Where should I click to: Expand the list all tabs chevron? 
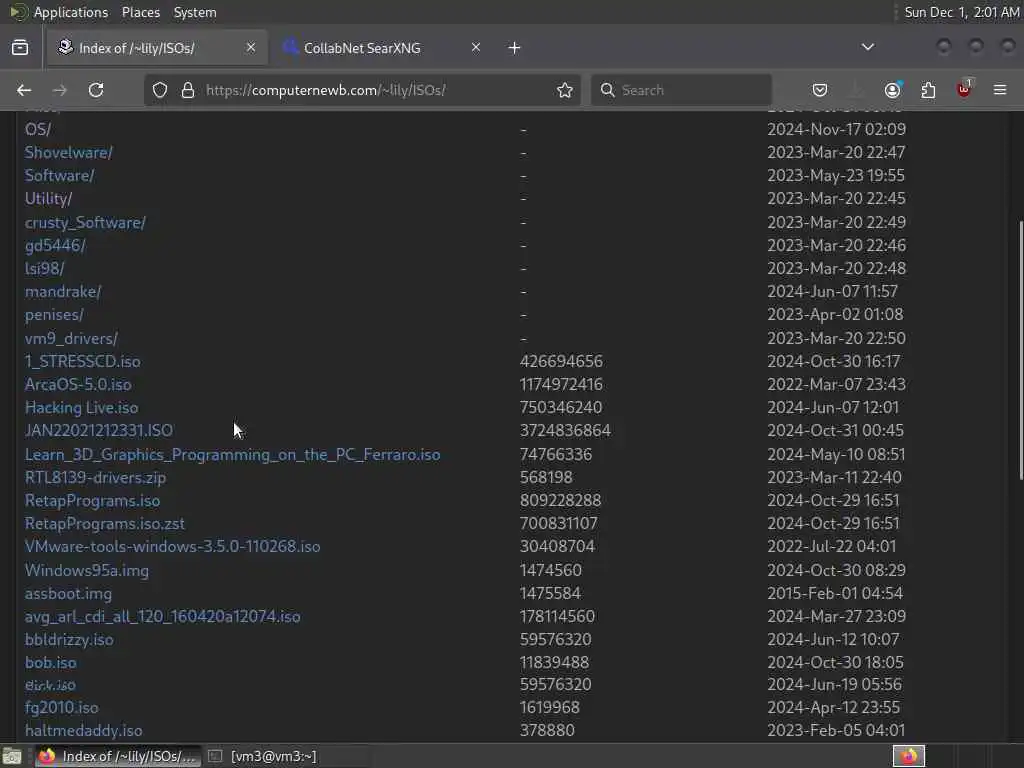868,47
